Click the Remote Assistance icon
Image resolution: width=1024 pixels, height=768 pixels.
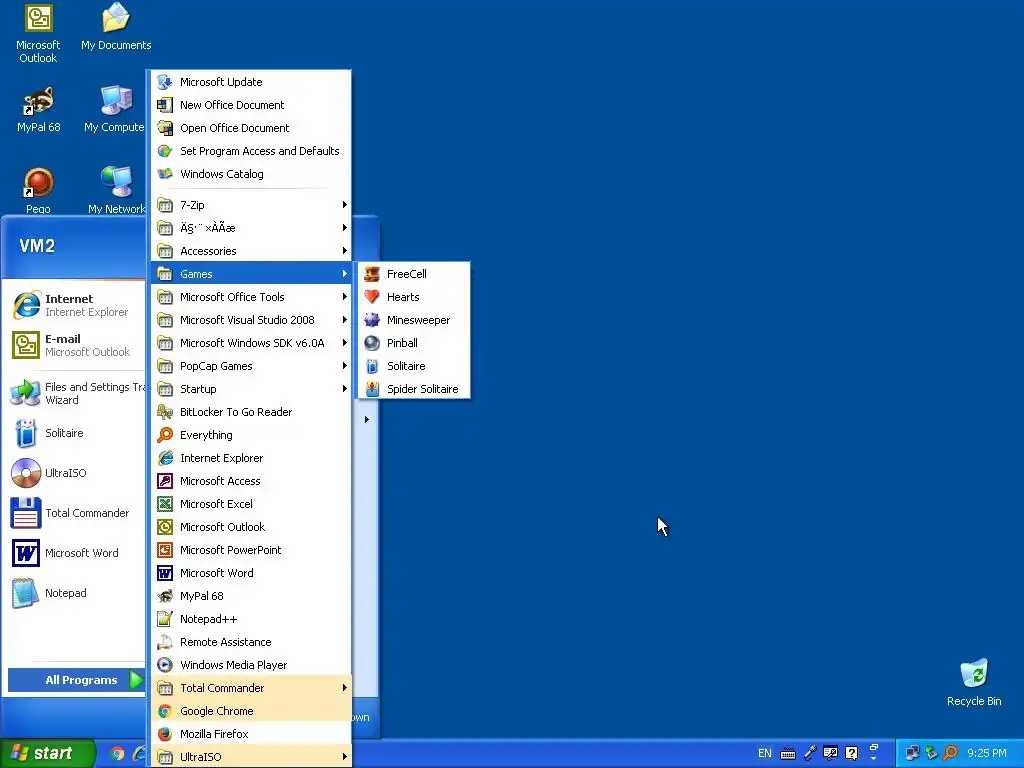tap(165, 642)
